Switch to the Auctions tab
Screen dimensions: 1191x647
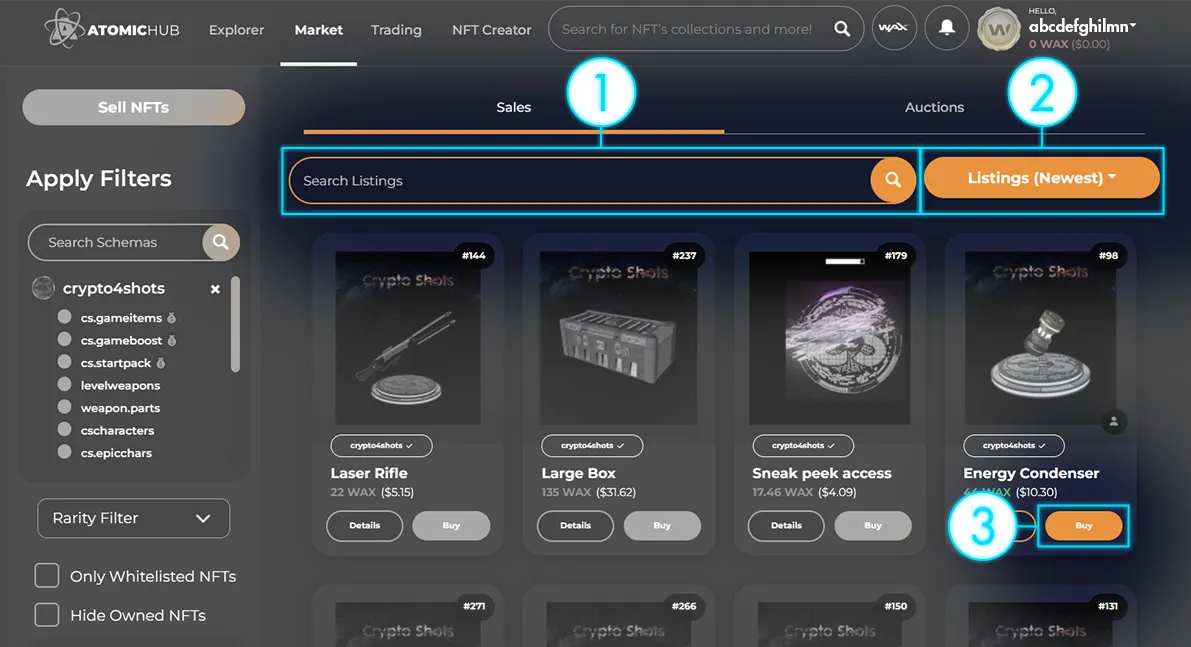(x=934, y=107)
